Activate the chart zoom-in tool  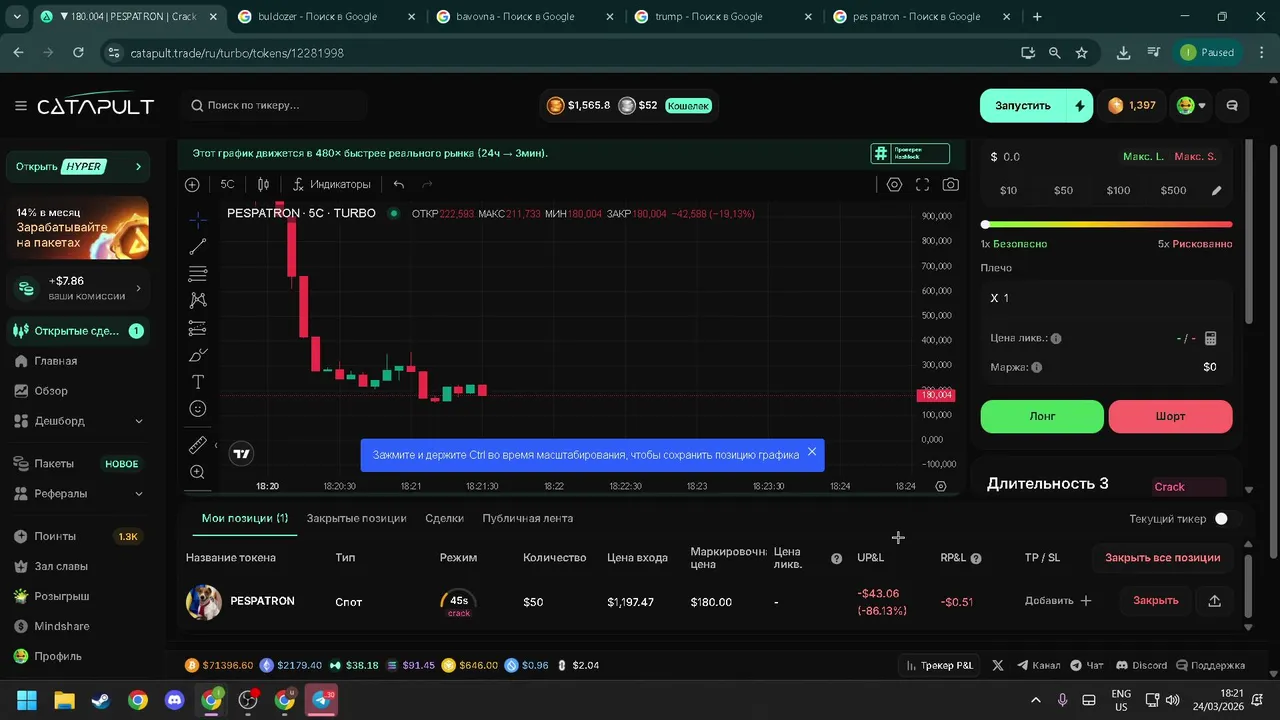(x=198, y=472)
